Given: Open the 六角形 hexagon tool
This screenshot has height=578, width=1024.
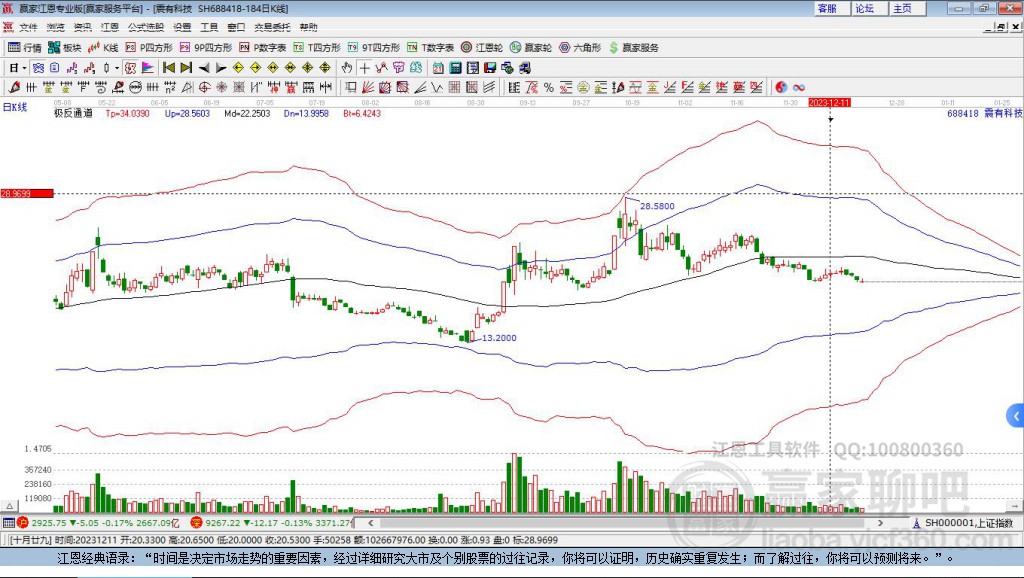Looking at the screenshot, I should [x=580, y=48].
